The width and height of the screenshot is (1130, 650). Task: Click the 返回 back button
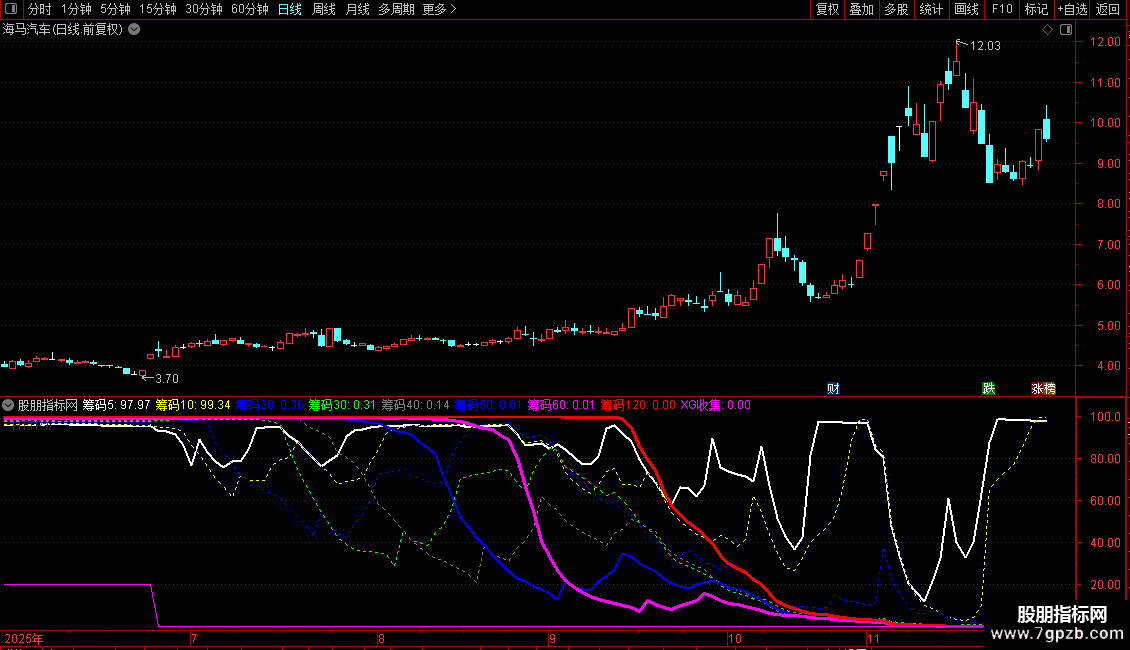coord(1108,10)
